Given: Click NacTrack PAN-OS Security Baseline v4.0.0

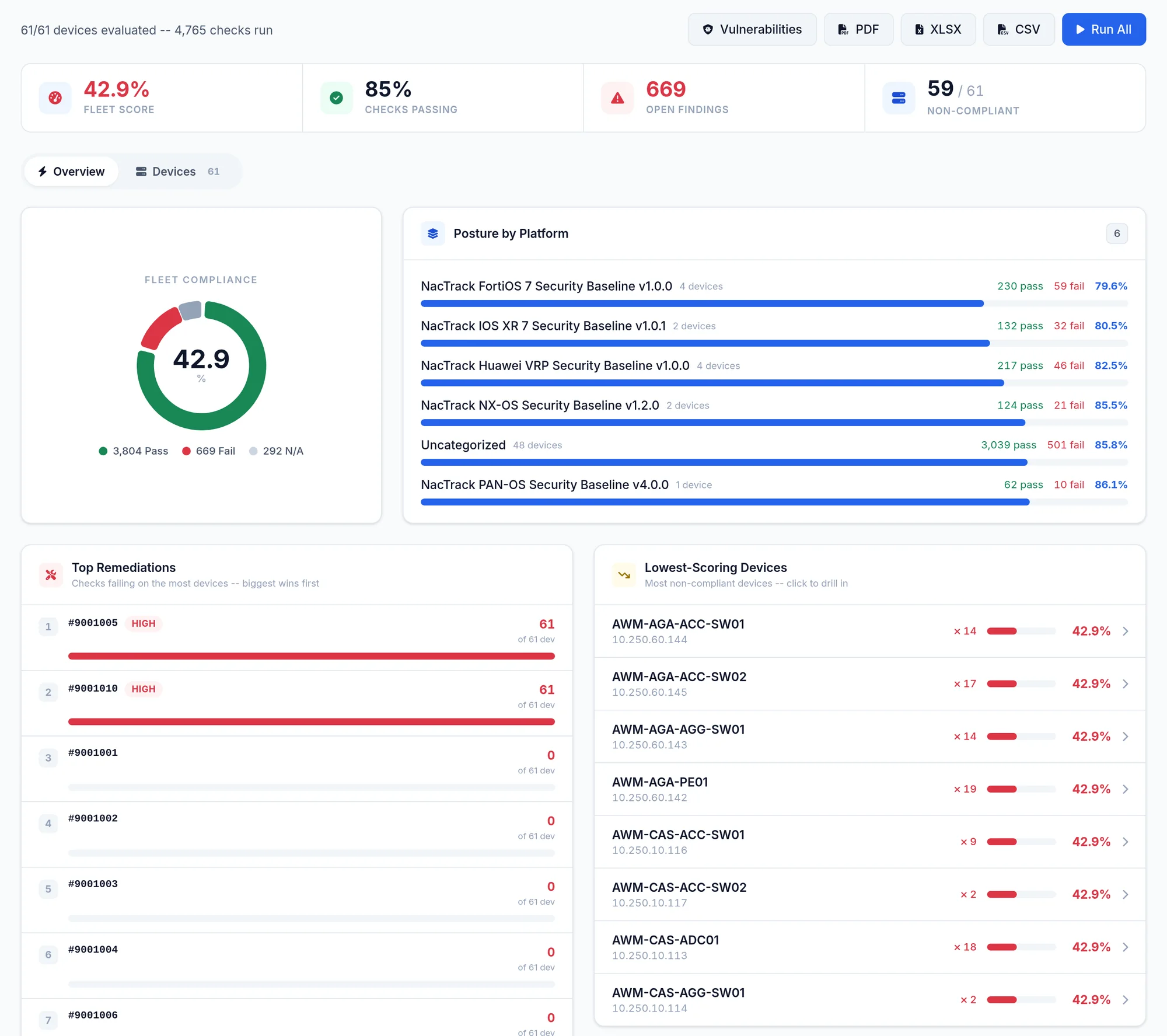Looking at the screenshot, I should 544,484.
